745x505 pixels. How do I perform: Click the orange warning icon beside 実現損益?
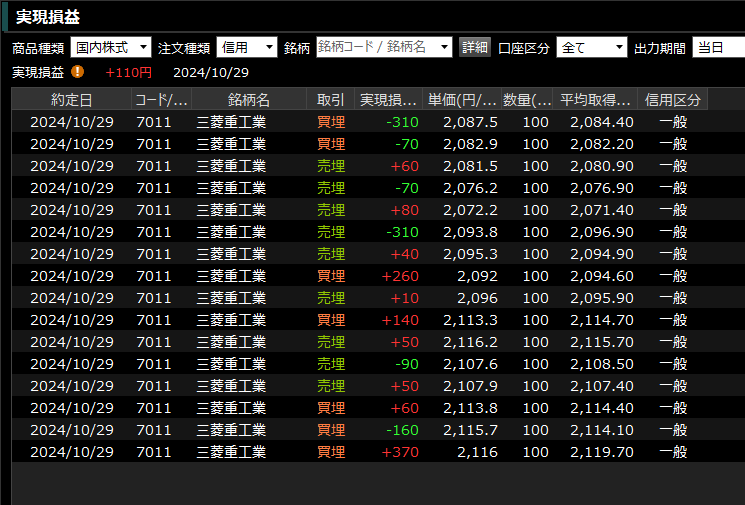click(x=77, y=72)
